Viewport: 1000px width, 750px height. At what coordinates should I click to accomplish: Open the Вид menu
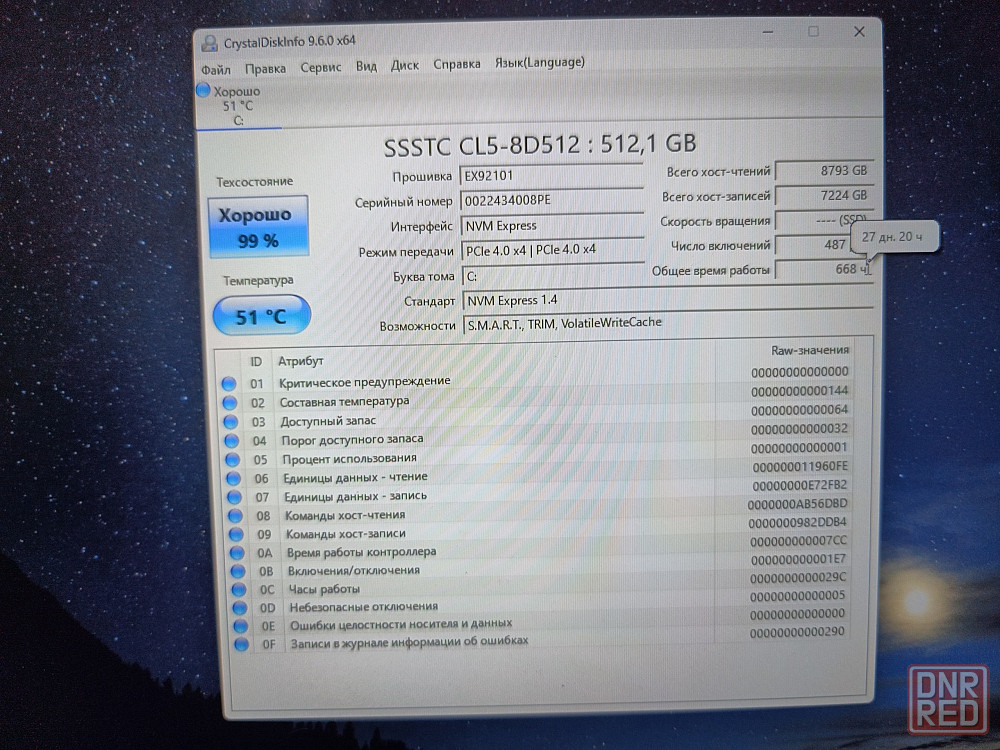click(x=366, y=66)
